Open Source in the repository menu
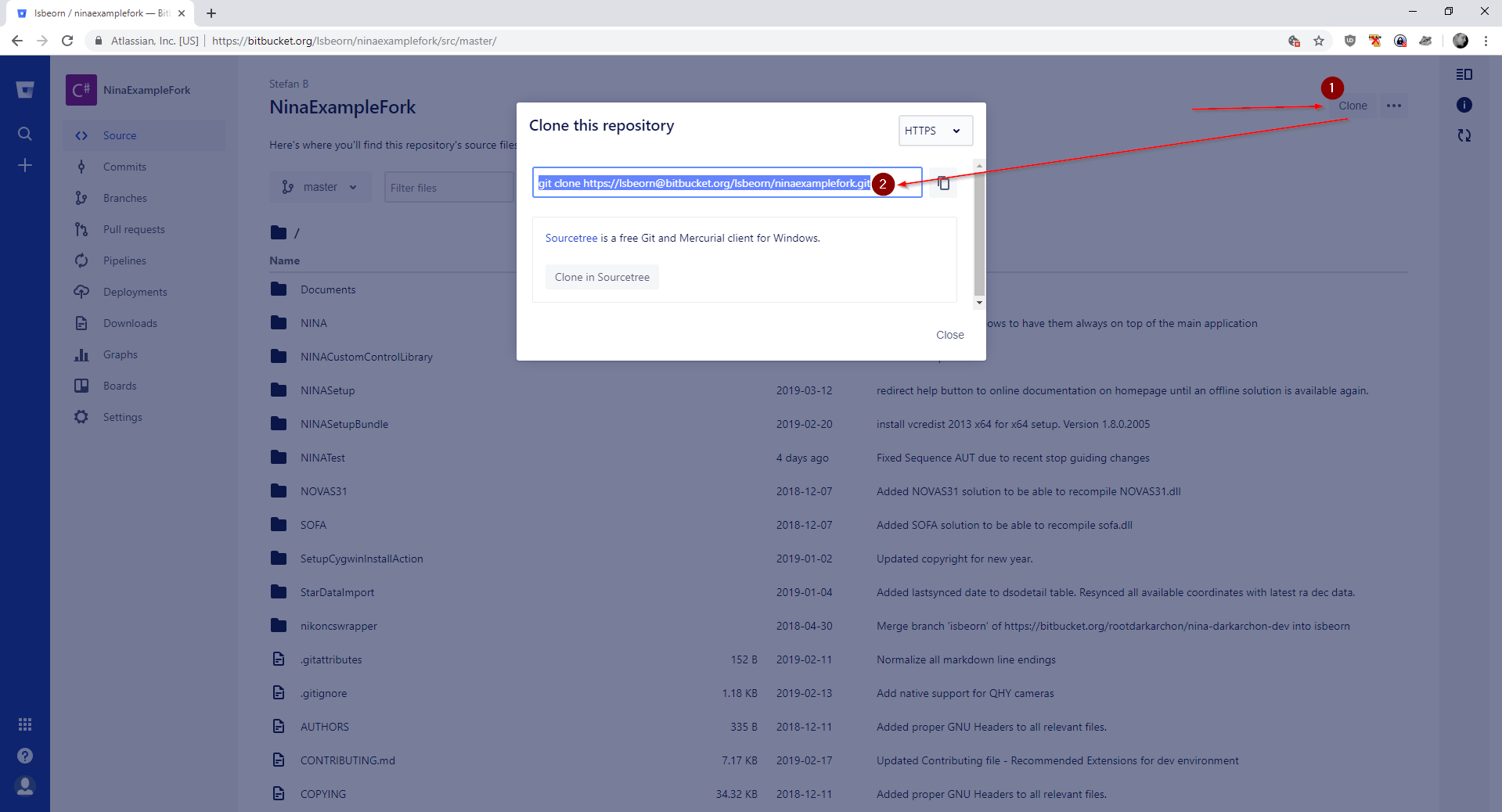This screenshot has width=1502, height=812. click(x=144, y=135)
